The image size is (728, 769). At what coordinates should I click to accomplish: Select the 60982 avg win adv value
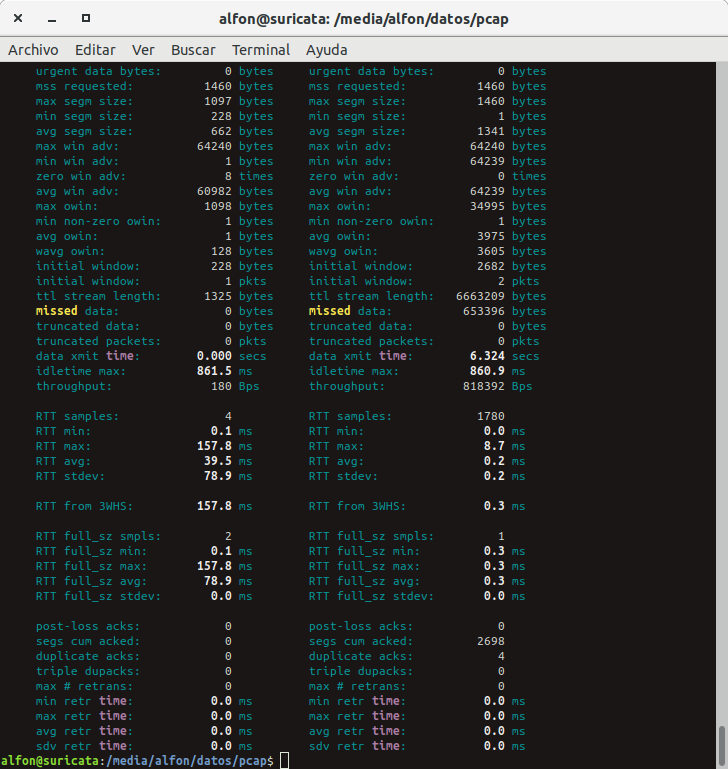[214, 191]
